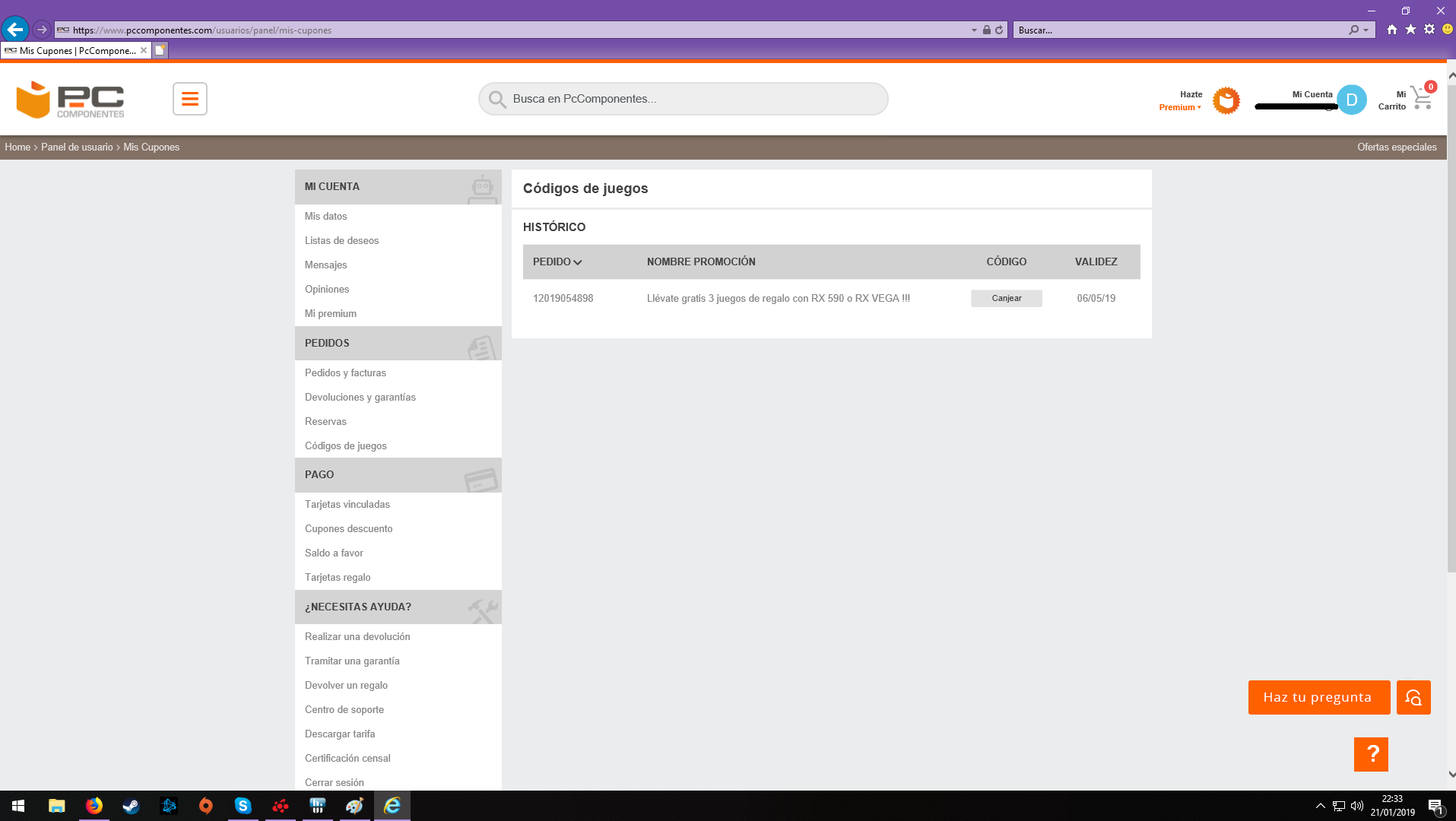
Task: Open the chat search icon button
Action: [1413, 697]
